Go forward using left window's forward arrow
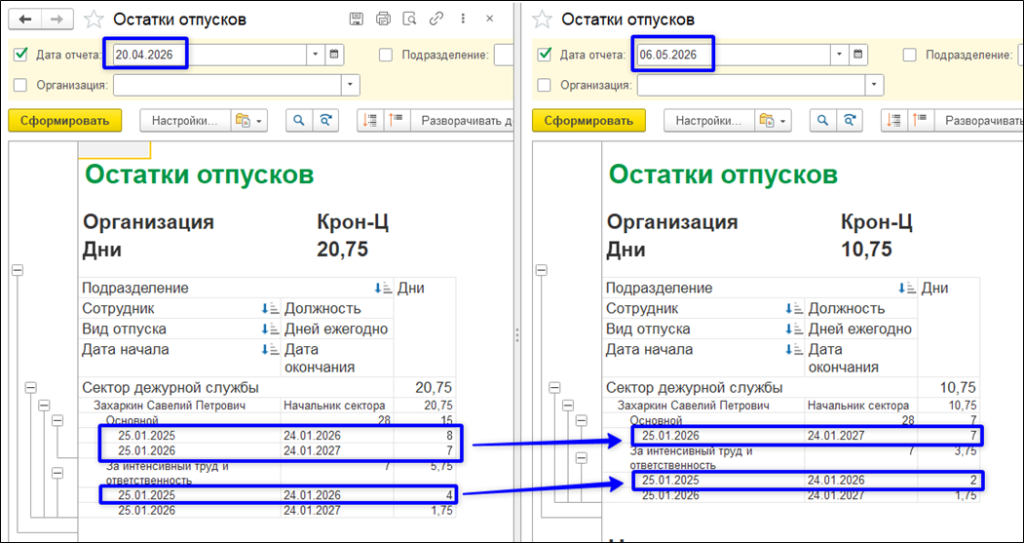 [x=57, y=20]
